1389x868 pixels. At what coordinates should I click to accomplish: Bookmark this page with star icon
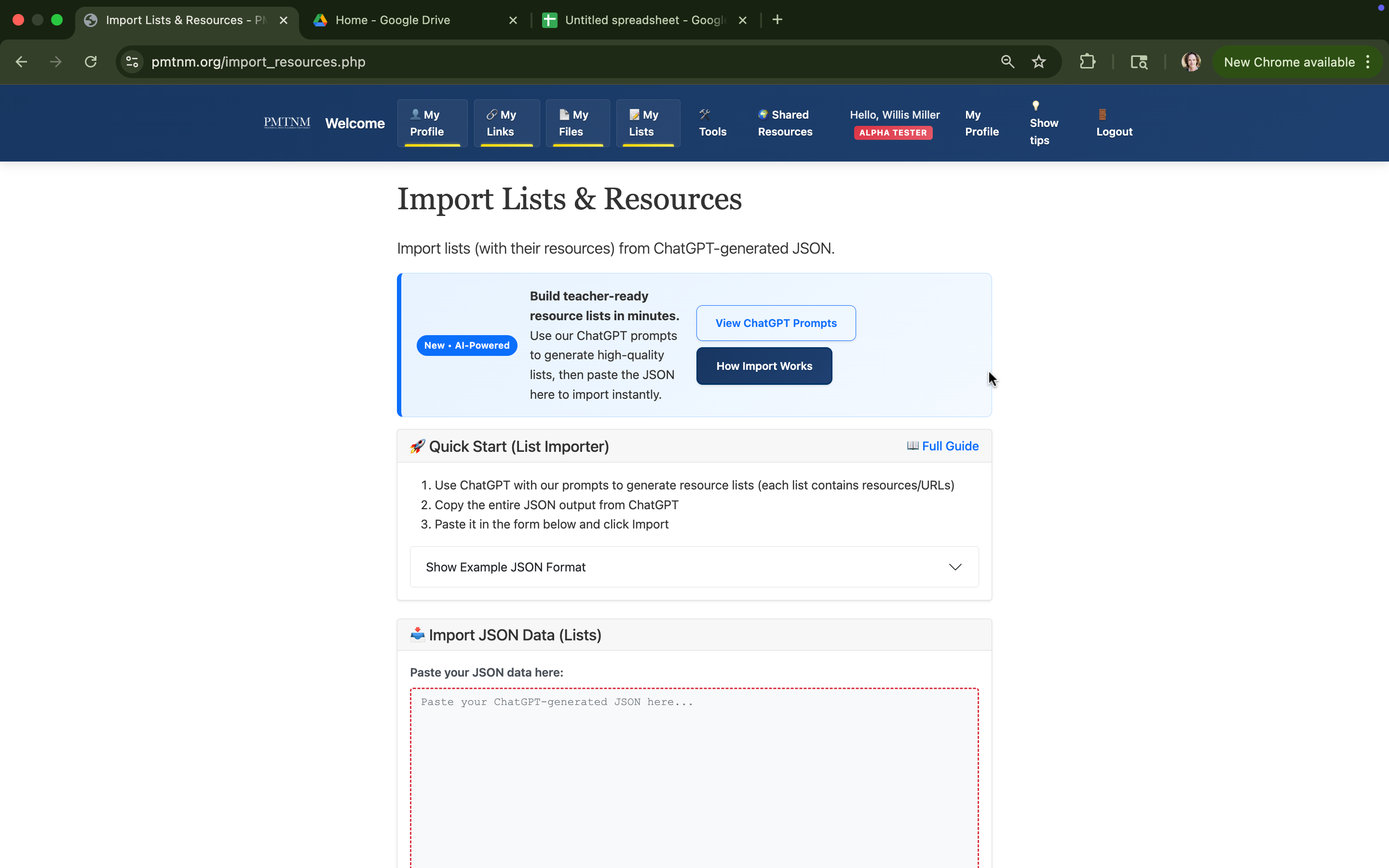tap(1039, 62)
